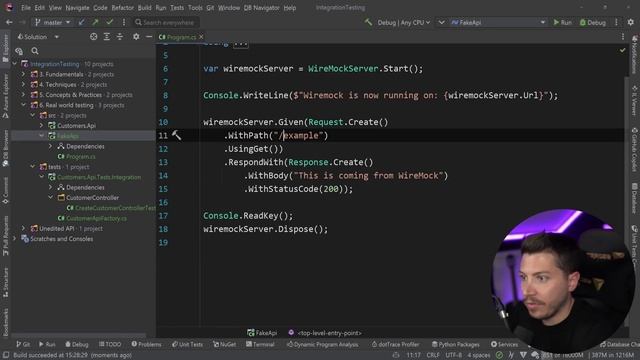Click the Debug button in top toolbar
The height and width of the screenshot is (360, 640).
593,22
